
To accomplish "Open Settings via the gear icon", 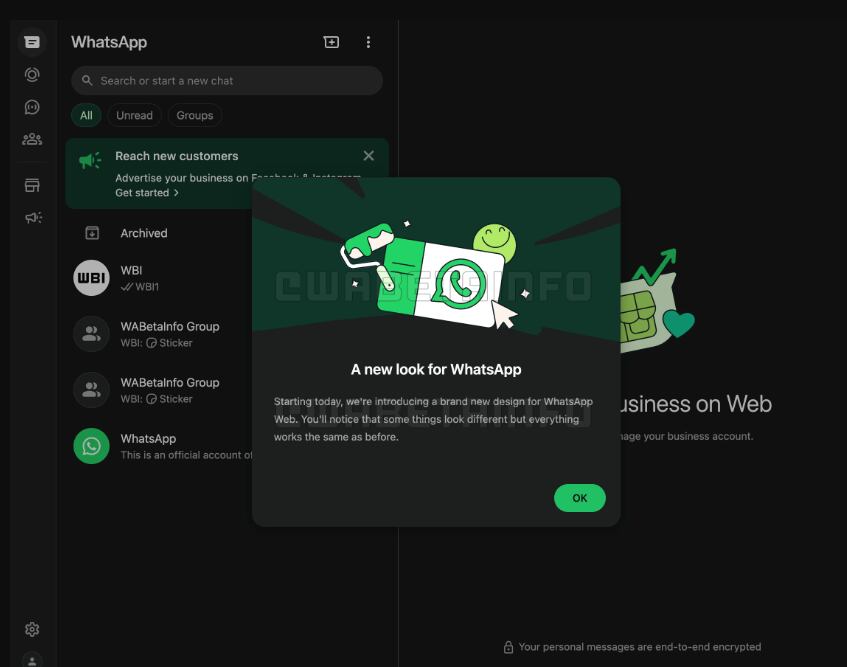I will (x=32, y=629).
